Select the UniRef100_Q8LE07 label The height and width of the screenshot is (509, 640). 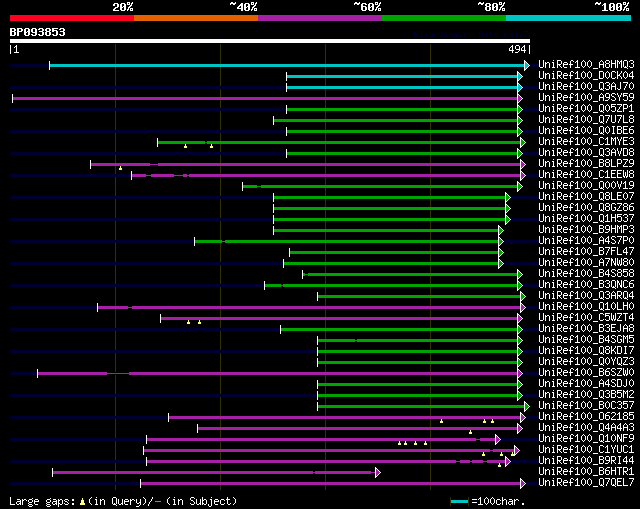tap(586, 197)
